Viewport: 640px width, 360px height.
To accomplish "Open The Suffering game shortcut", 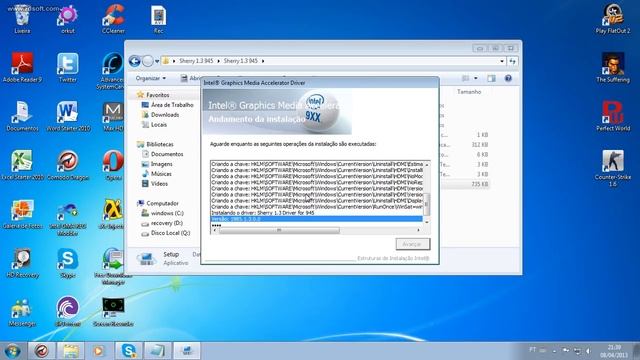I will tap(613, 67).
